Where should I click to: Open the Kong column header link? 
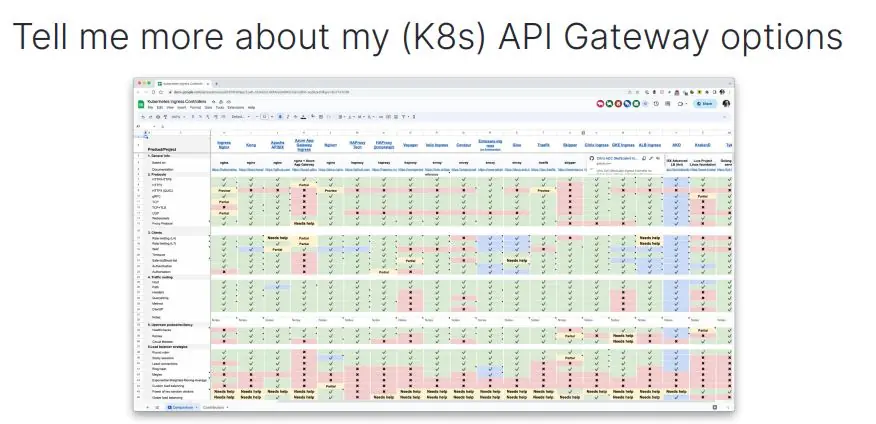pos(251,145)
